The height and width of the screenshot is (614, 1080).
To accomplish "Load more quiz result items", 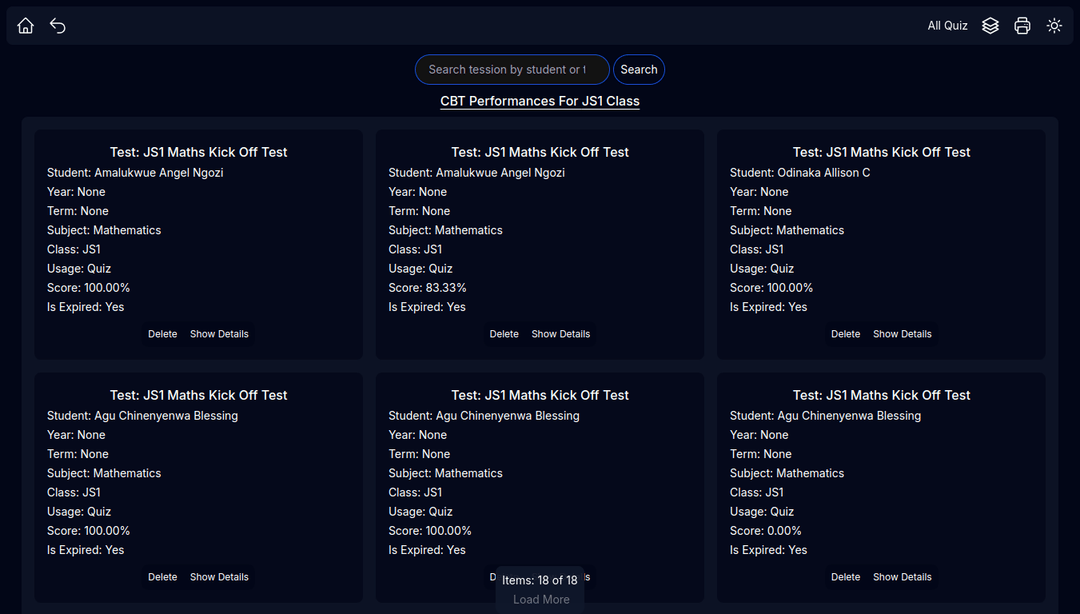I will (x=539, y=599).
